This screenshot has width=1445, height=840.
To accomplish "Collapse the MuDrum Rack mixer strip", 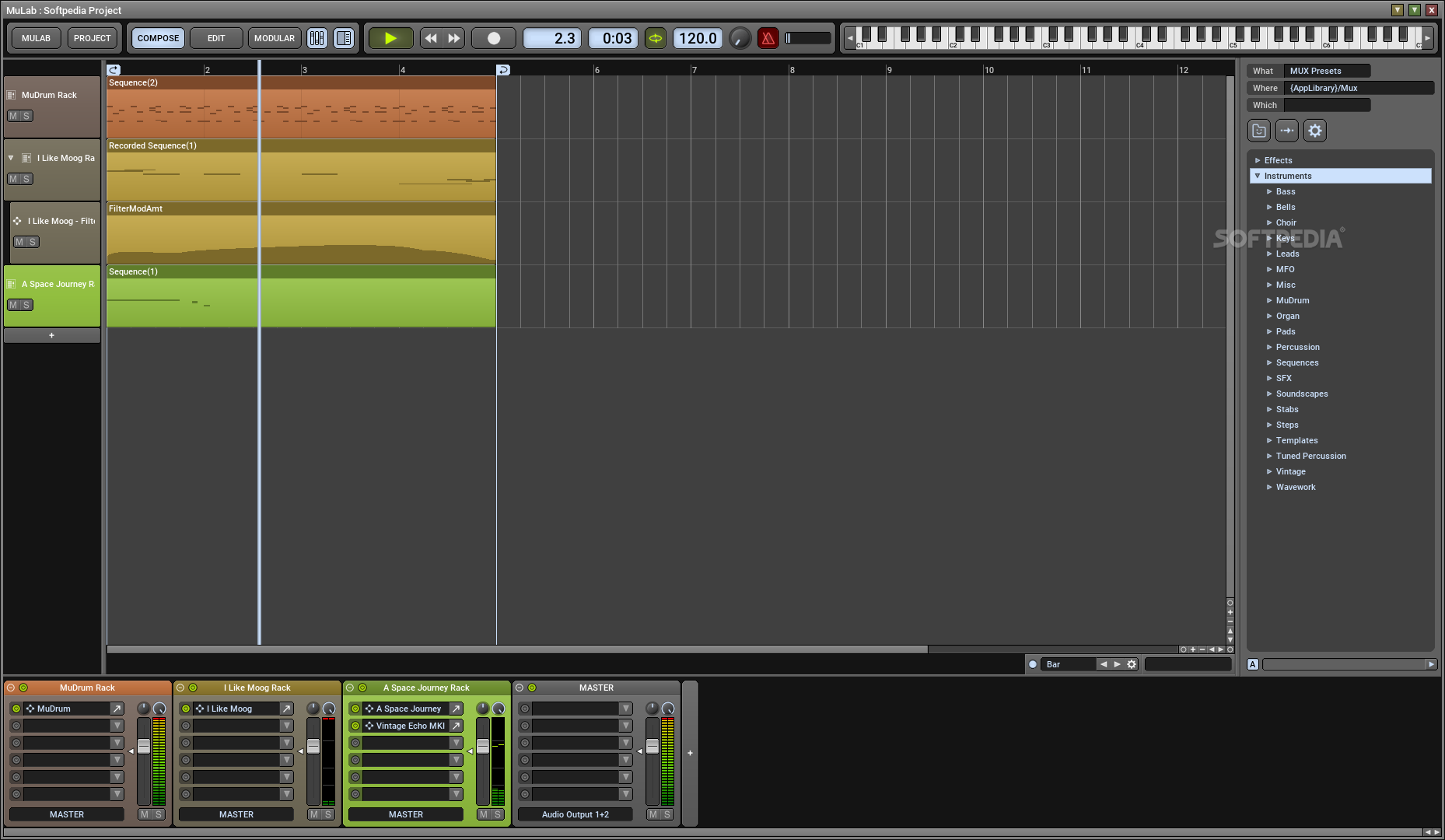I will tap(11, 688).
